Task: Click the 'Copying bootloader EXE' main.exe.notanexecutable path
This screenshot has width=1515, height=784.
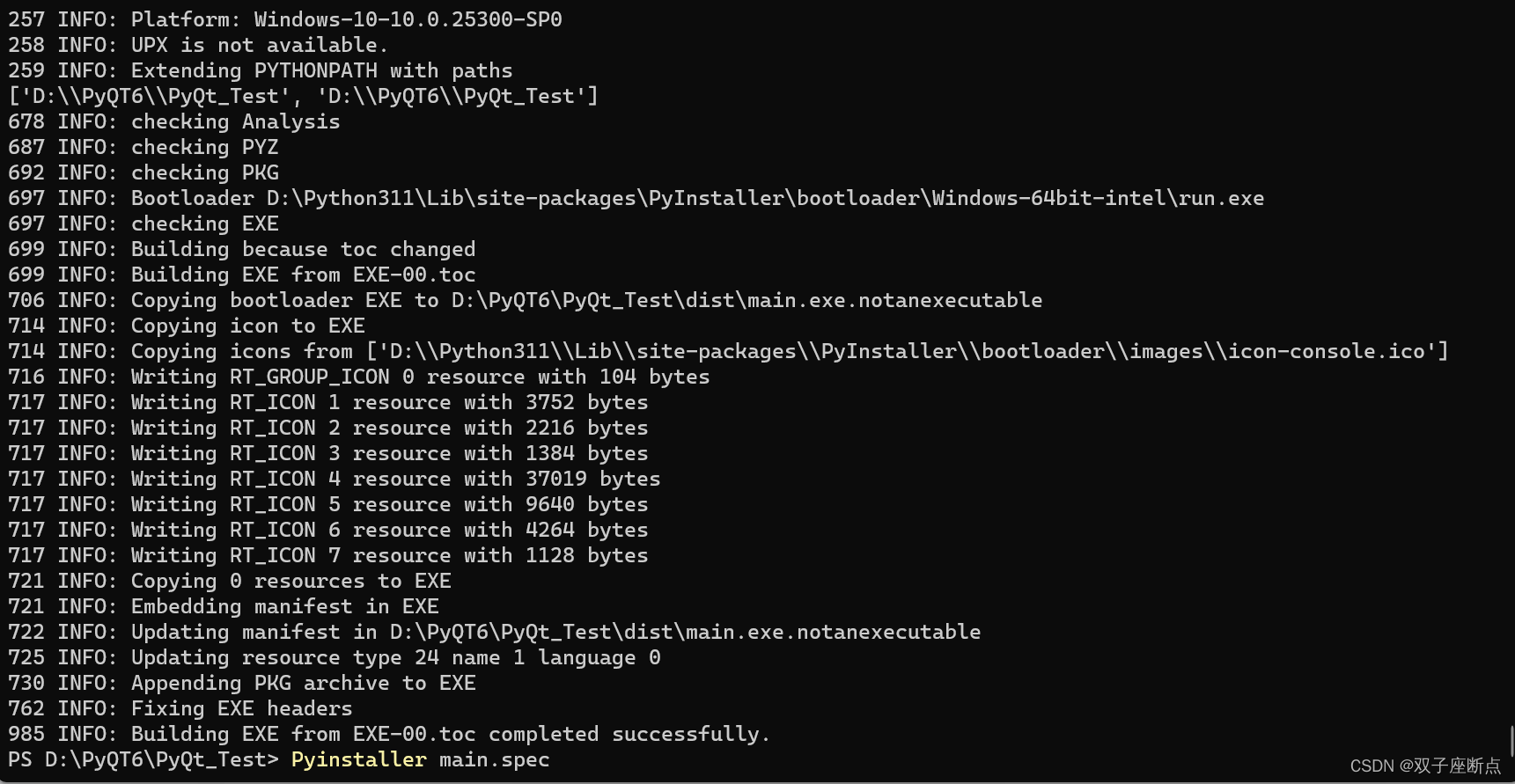Action: coord(746,300)
